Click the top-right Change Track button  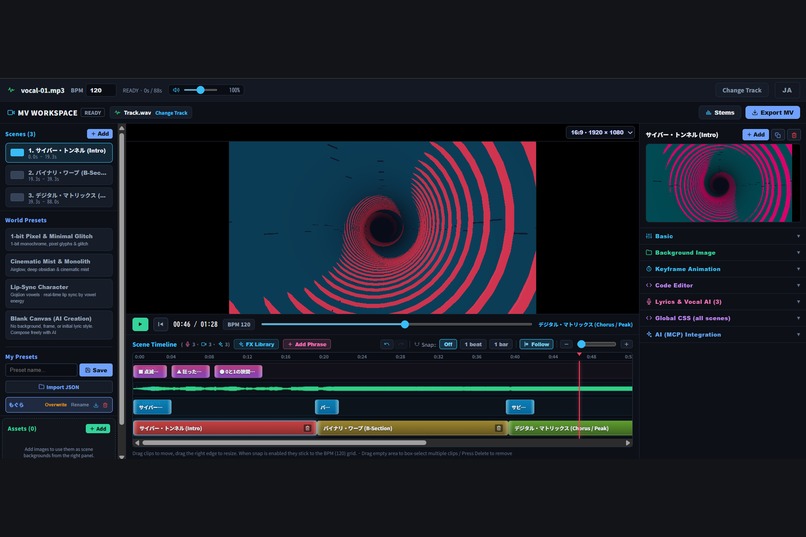click(x=742, y=90)
